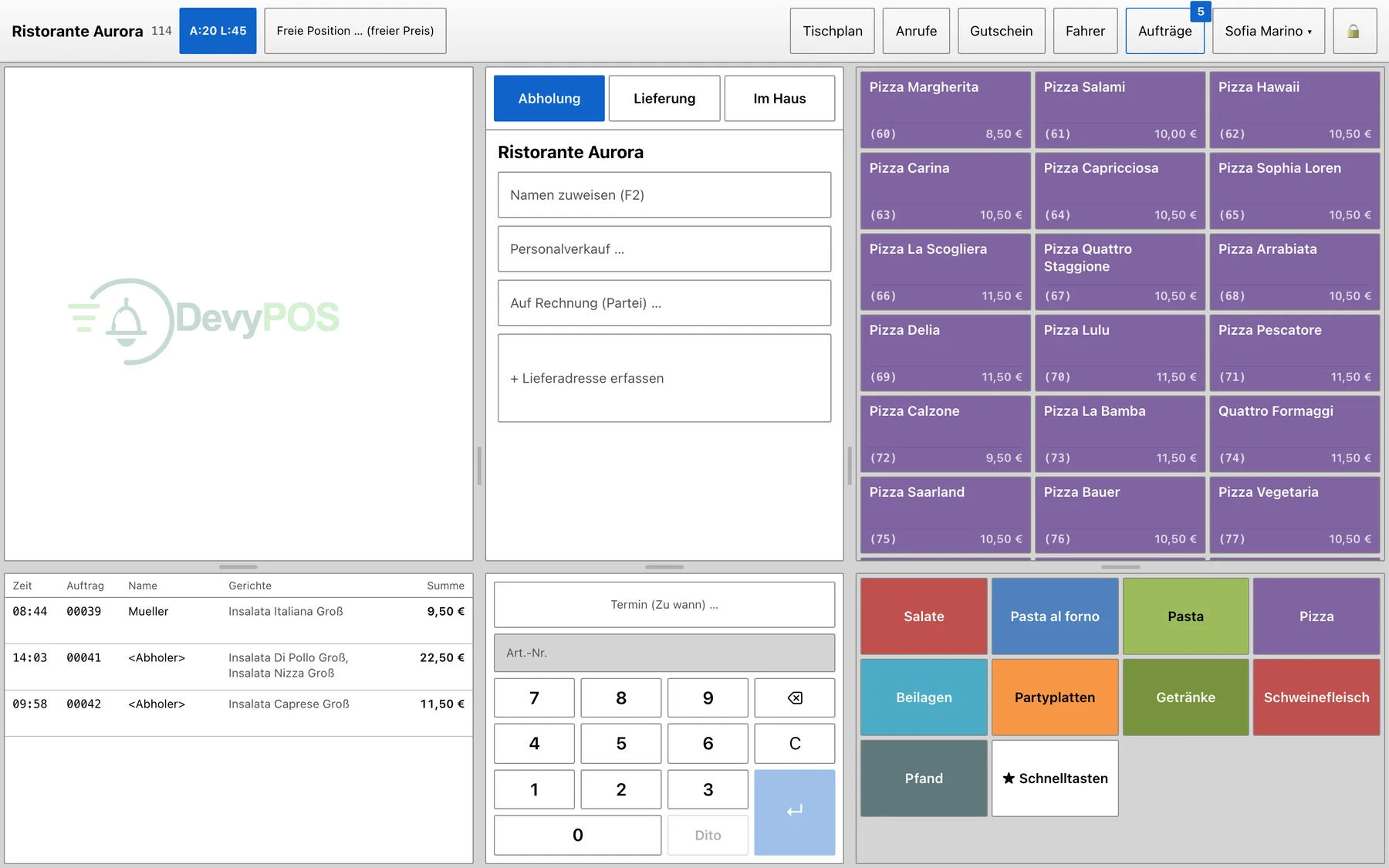Open the Beilagen category
The image size is (1389, 868).
[924, 697]
